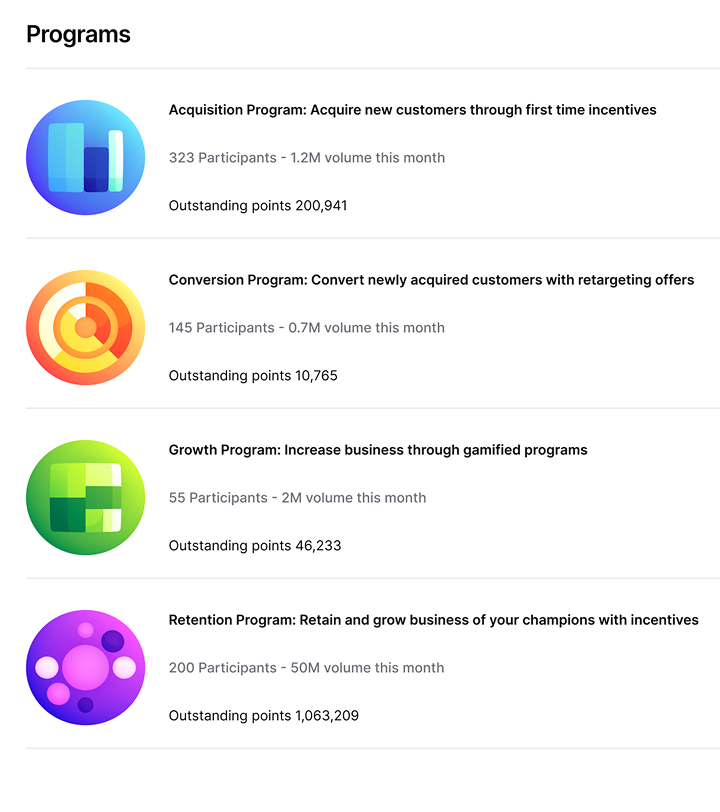The image size is (720, 812).
Task: Select the 145 Participants stats line
Action: pos(307,327)
